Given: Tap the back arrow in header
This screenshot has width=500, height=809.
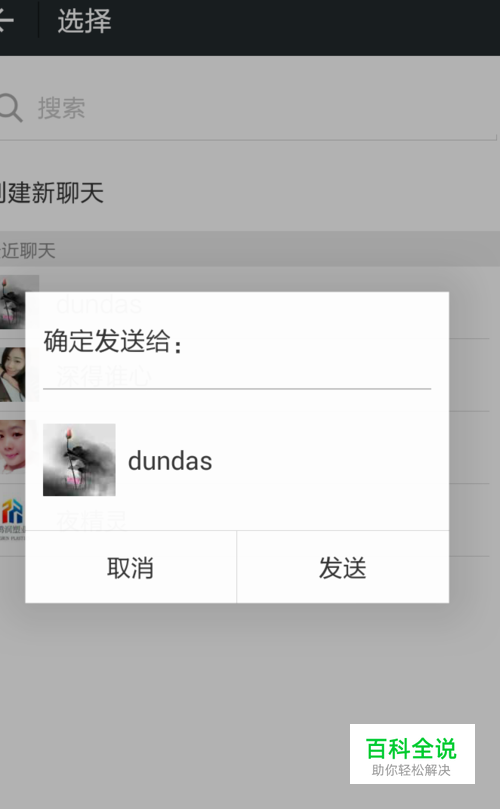Looking at the screenshot, I should 5,21.
